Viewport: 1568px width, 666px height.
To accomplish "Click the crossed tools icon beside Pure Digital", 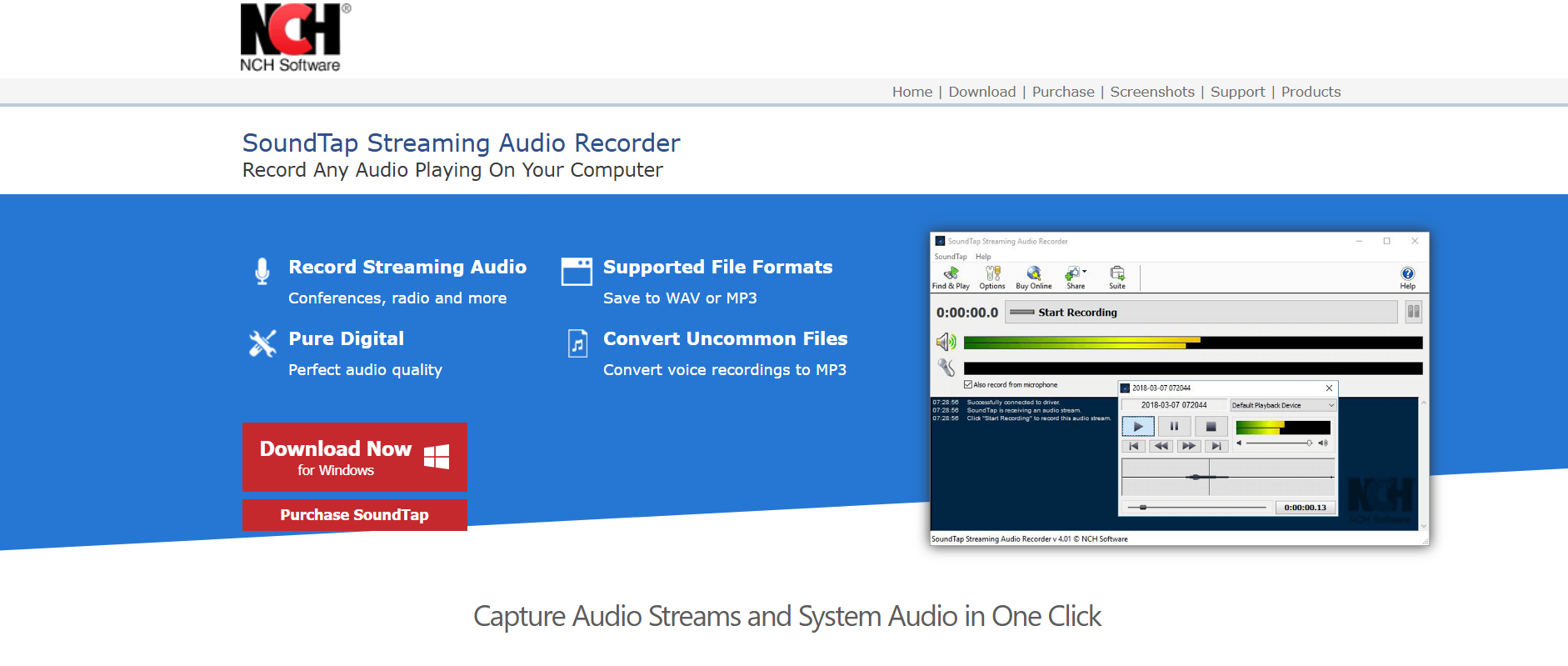I will 262,343.
